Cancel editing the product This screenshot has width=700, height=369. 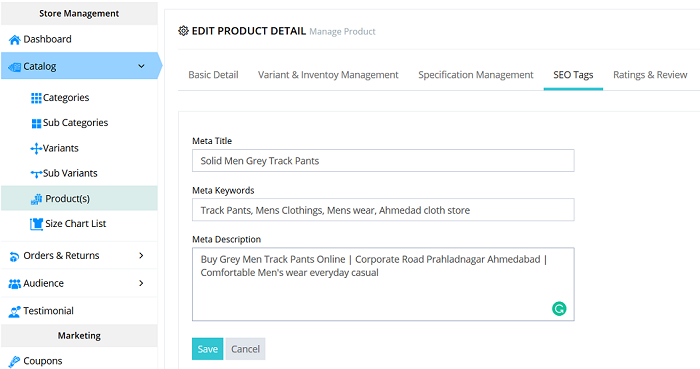tap(245, 349)
